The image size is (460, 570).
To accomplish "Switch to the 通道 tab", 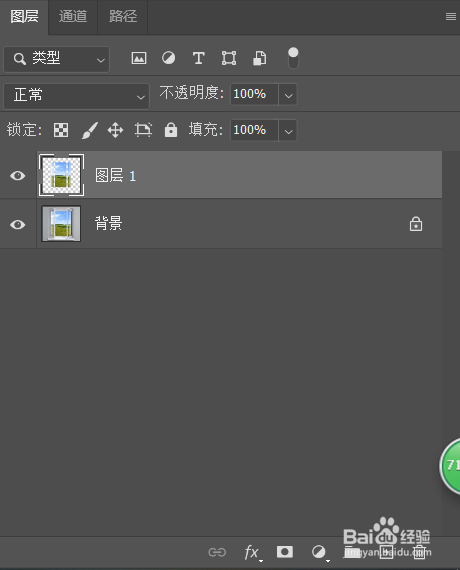I will coord(73,17).
